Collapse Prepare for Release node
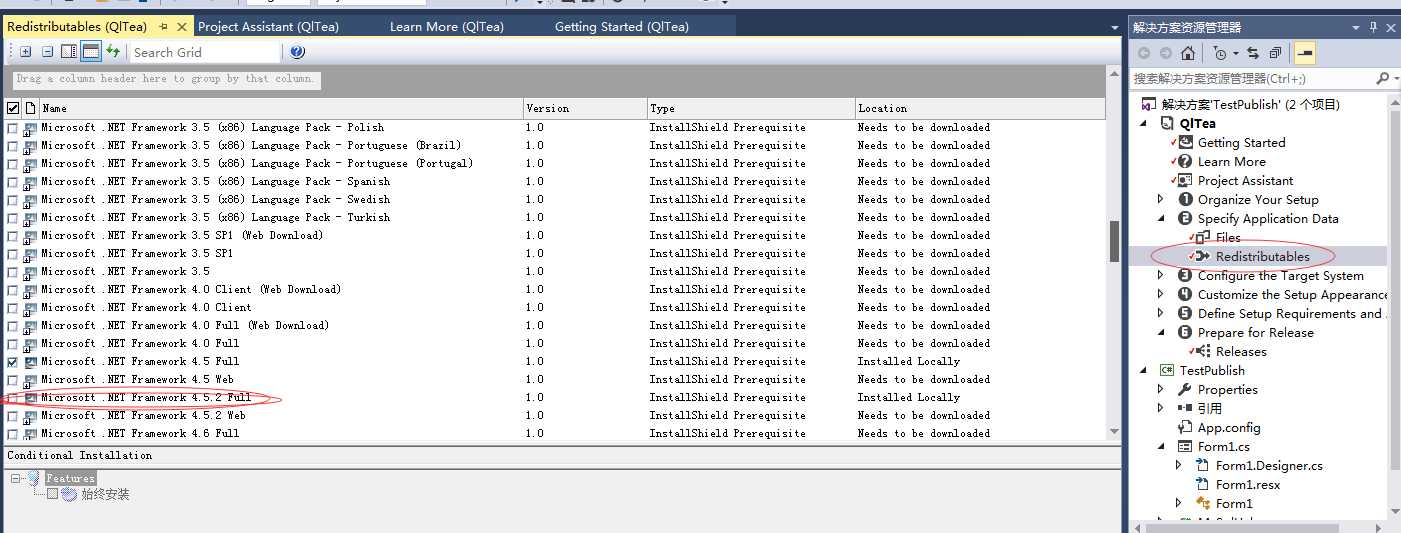1401x533 pixels. click(1161, 332)
